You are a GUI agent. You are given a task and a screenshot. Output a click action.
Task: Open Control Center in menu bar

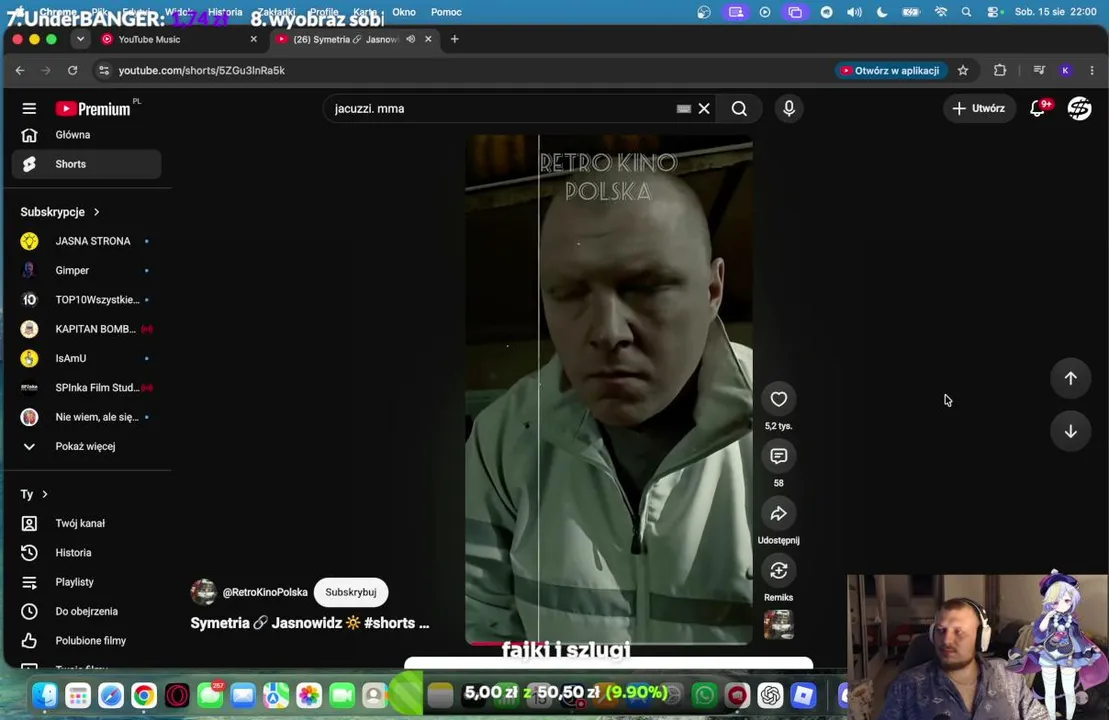pos(995,12)
